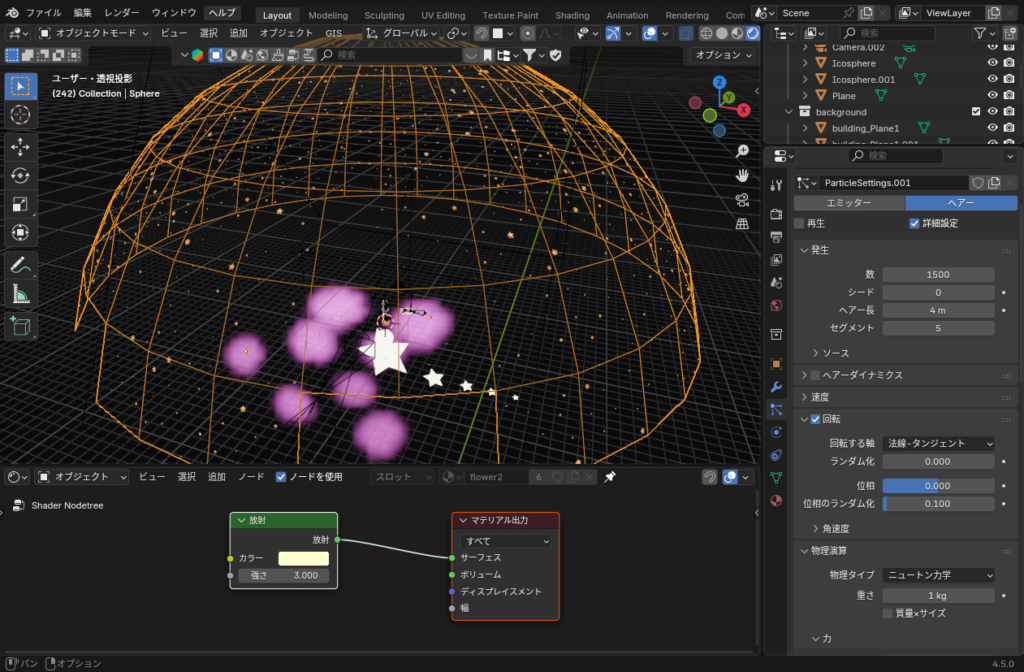
Task: Click the オプション button in viewport header
Action: [x=724, y=55]
